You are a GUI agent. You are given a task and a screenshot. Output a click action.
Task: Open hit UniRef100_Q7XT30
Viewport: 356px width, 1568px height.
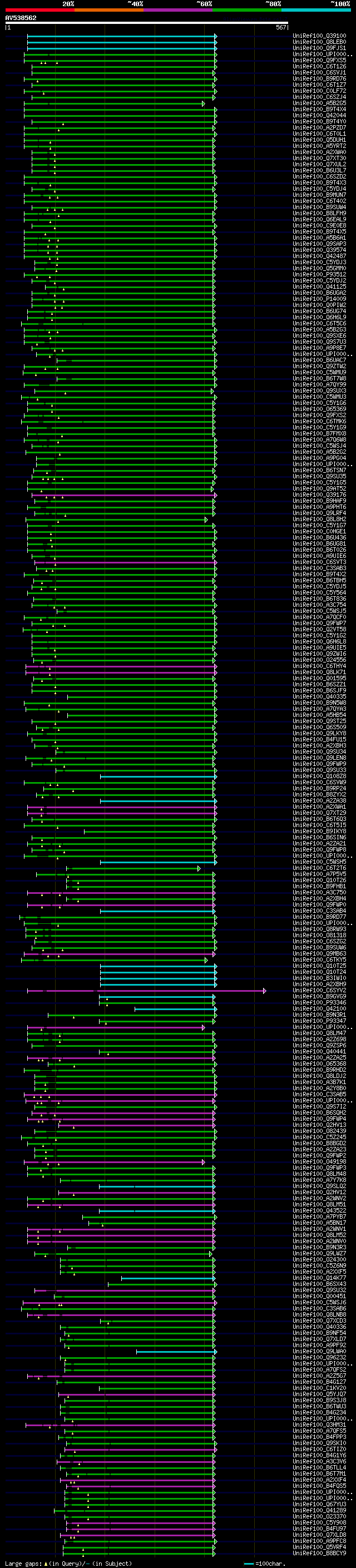point(319,159)
